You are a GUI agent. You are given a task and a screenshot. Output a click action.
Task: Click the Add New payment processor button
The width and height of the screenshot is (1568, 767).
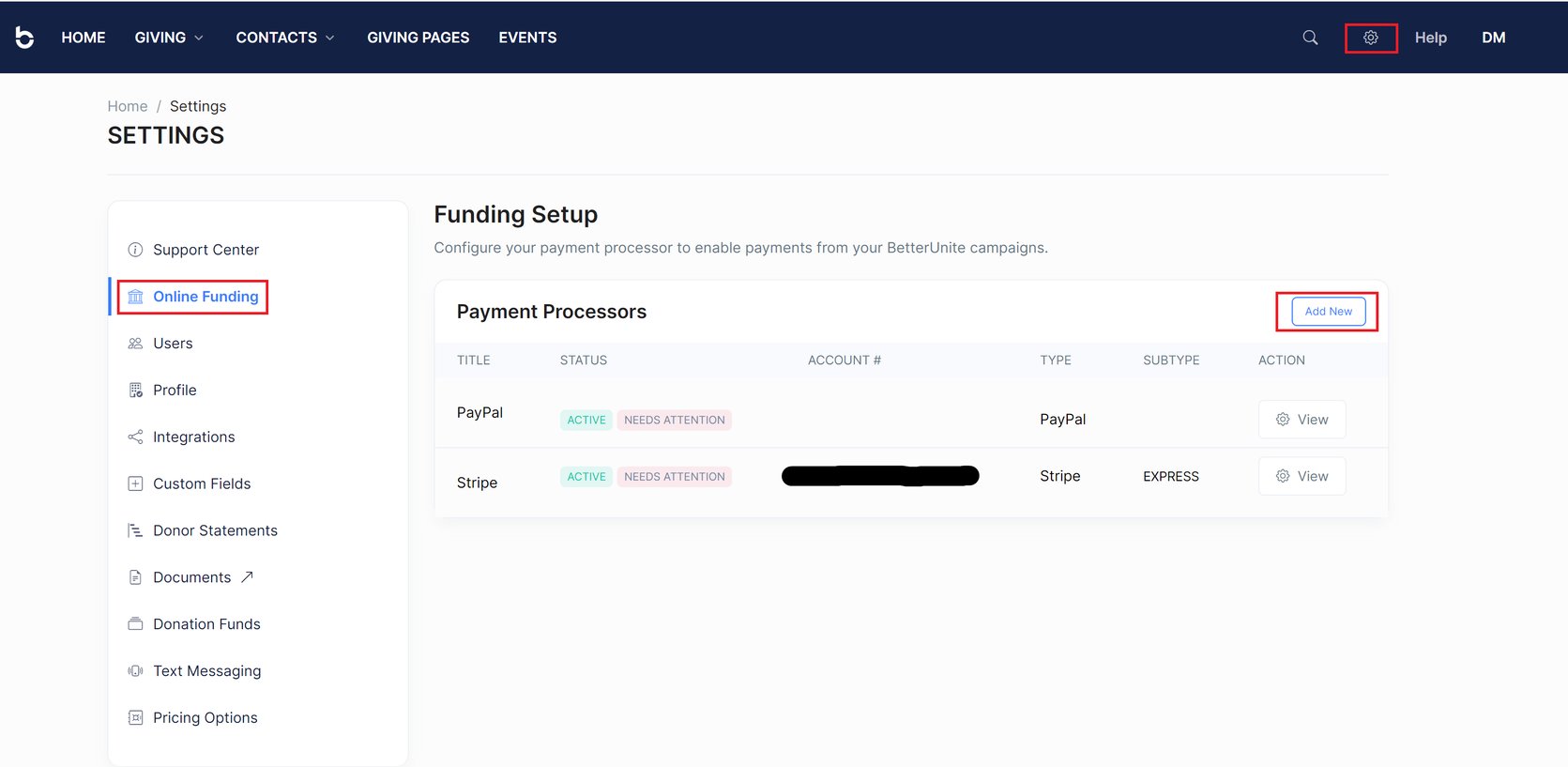pyautogui.click(x=1329, y=312)
